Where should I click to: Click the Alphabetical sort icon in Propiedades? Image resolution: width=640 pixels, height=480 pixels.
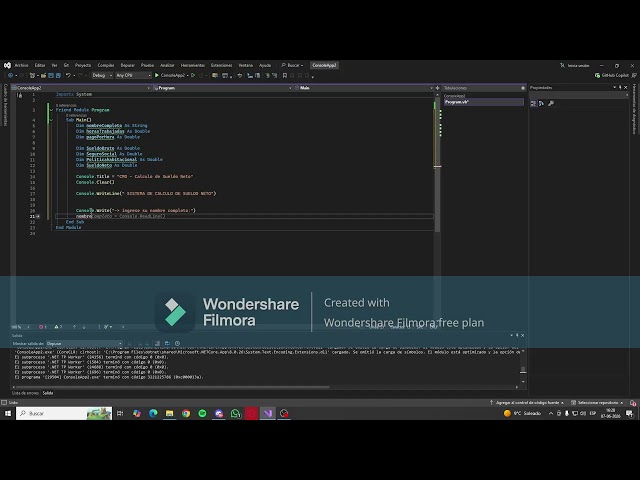(x=541, y=104)
